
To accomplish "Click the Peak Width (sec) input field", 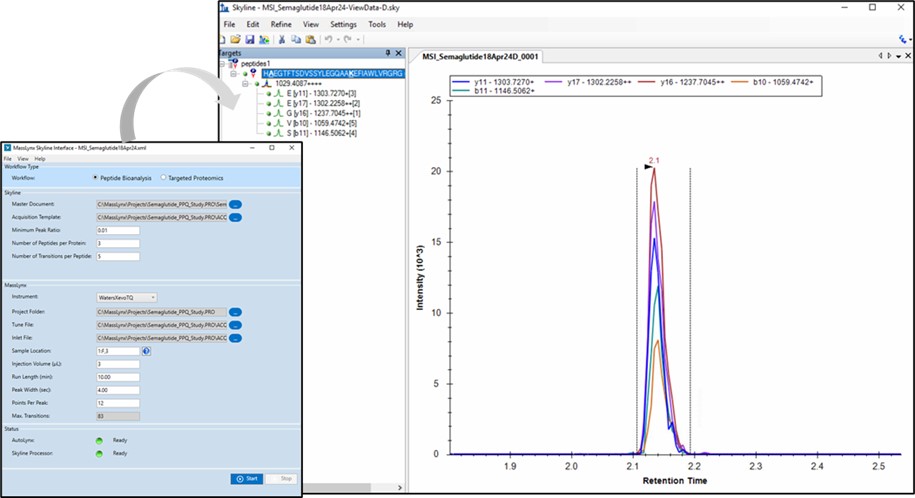I will coord(118,390).
